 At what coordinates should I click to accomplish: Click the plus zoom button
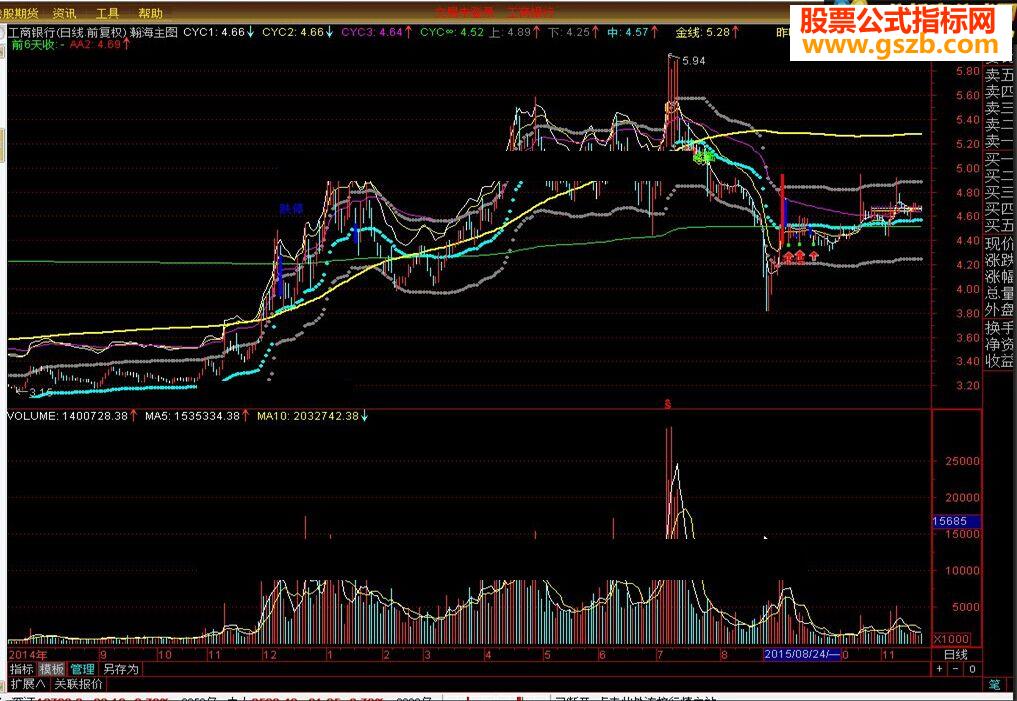click(940, 669)
